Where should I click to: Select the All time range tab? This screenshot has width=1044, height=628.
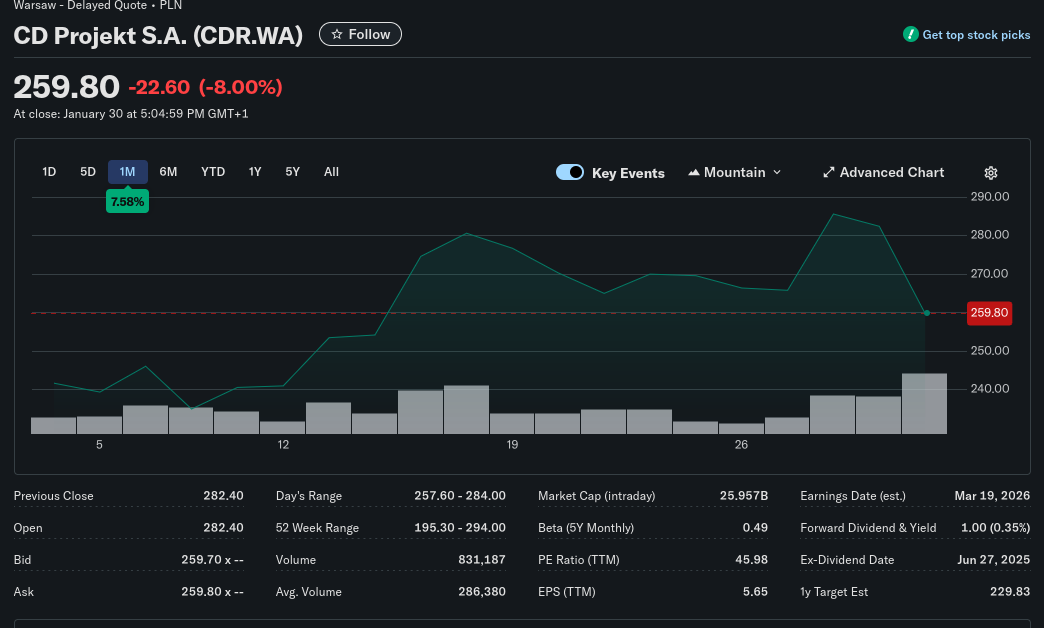coord(332,172)
